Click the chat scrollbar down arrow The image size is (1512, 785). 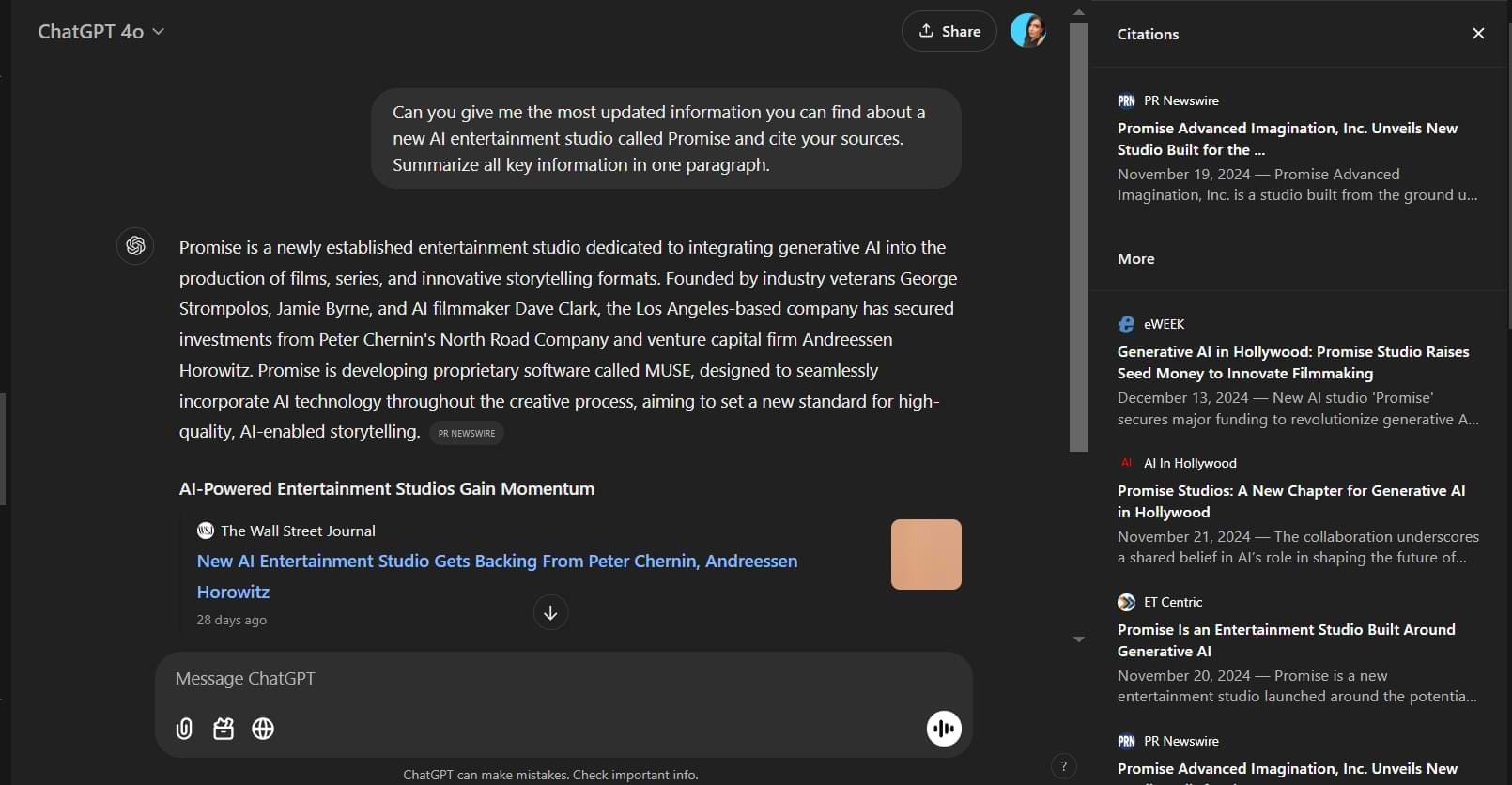pos(1079,639)
